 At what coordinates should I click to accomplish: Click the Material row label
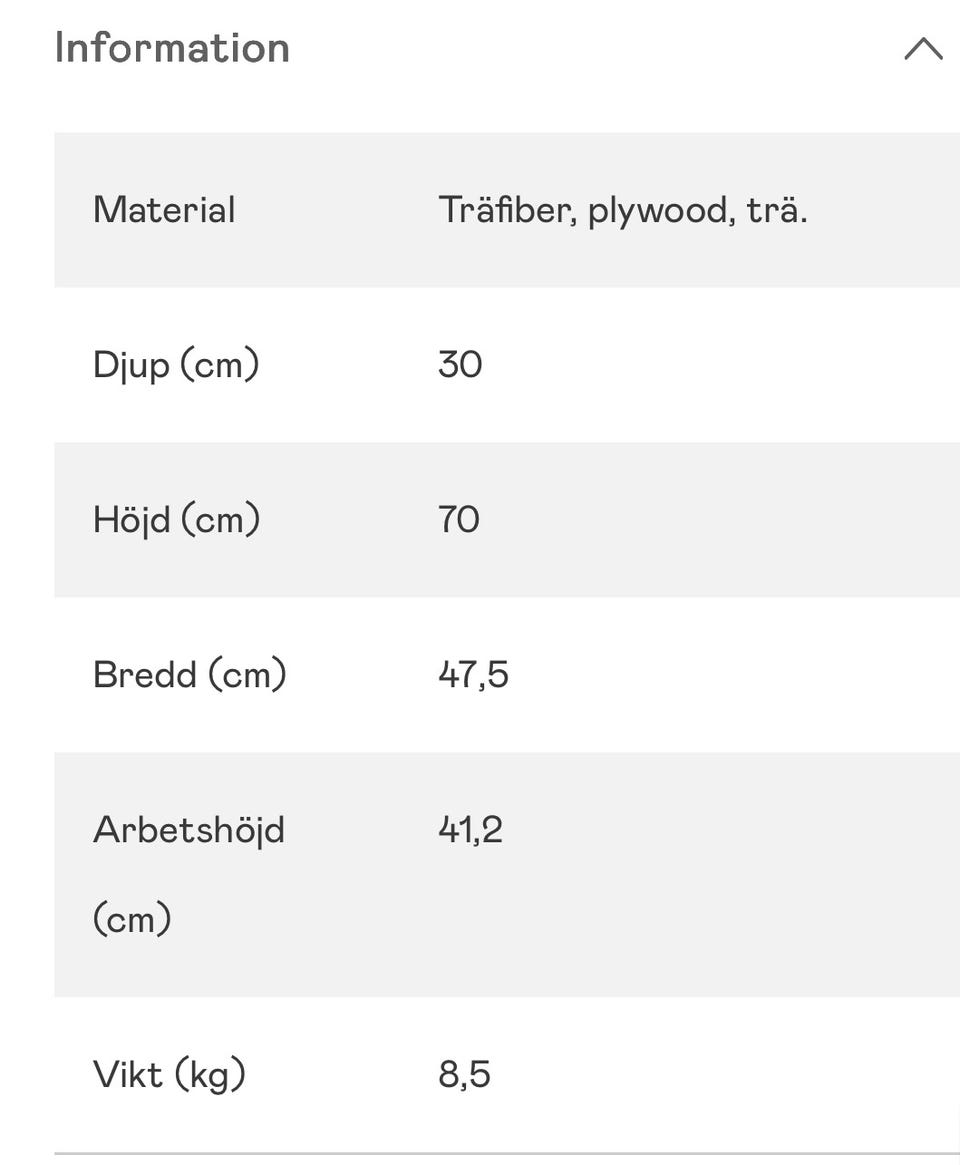164,210
